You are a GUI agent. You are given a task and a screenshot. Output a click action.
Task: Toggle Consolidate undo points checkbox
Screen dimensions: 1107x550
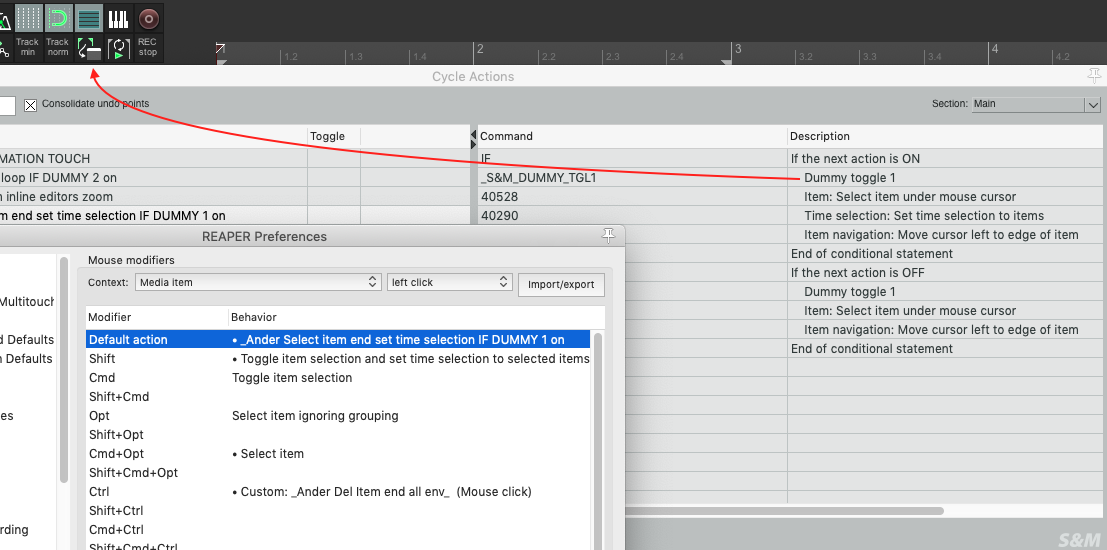pyautogui.click(x=30, y=105)
